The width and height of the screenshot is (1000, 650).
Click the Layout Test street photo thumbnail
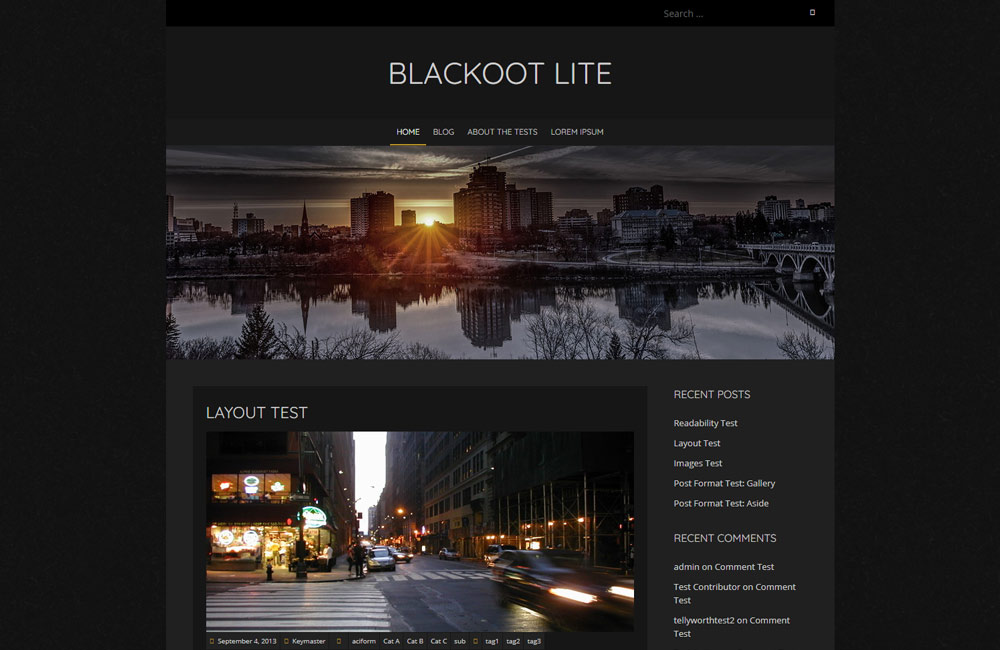pyautogui.click(x=420, y=530)
